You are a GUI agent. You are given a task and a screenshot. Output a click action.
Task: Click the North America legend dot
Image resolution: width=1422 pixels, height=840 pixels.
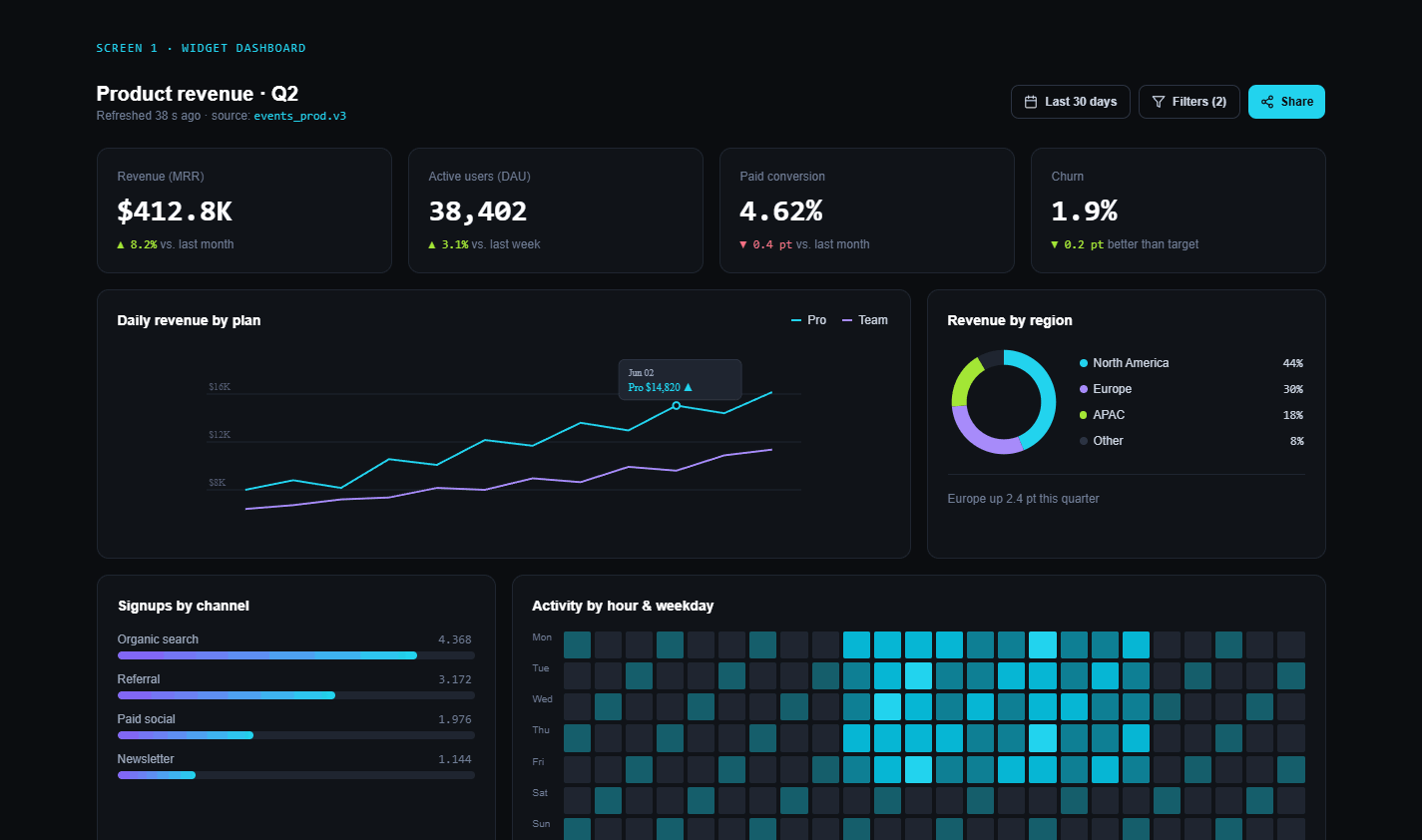click(x=1084, y=363)
